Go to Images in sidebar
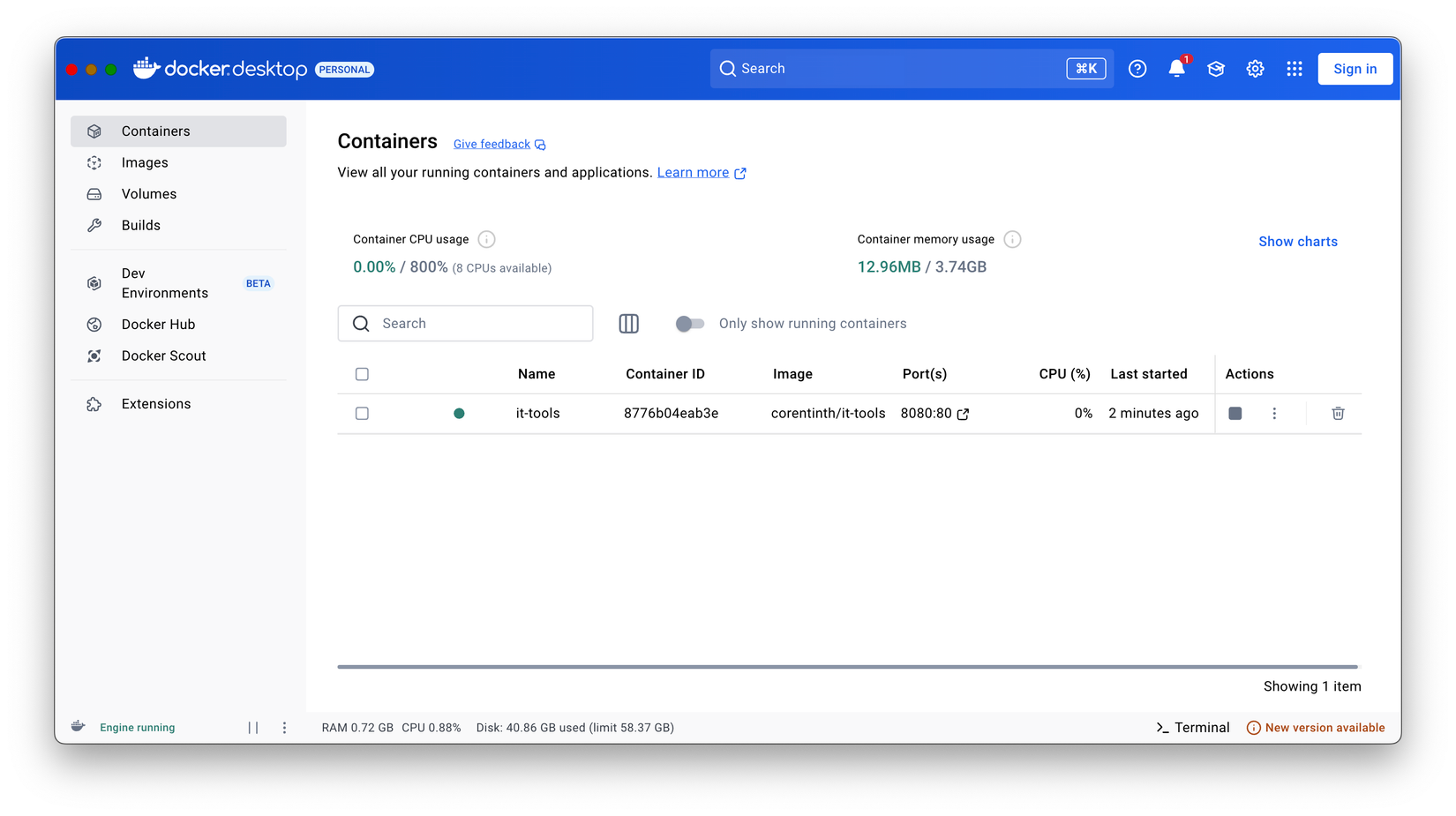The width and height of the screenshot is (1456, 816). (x=145, y=163)
